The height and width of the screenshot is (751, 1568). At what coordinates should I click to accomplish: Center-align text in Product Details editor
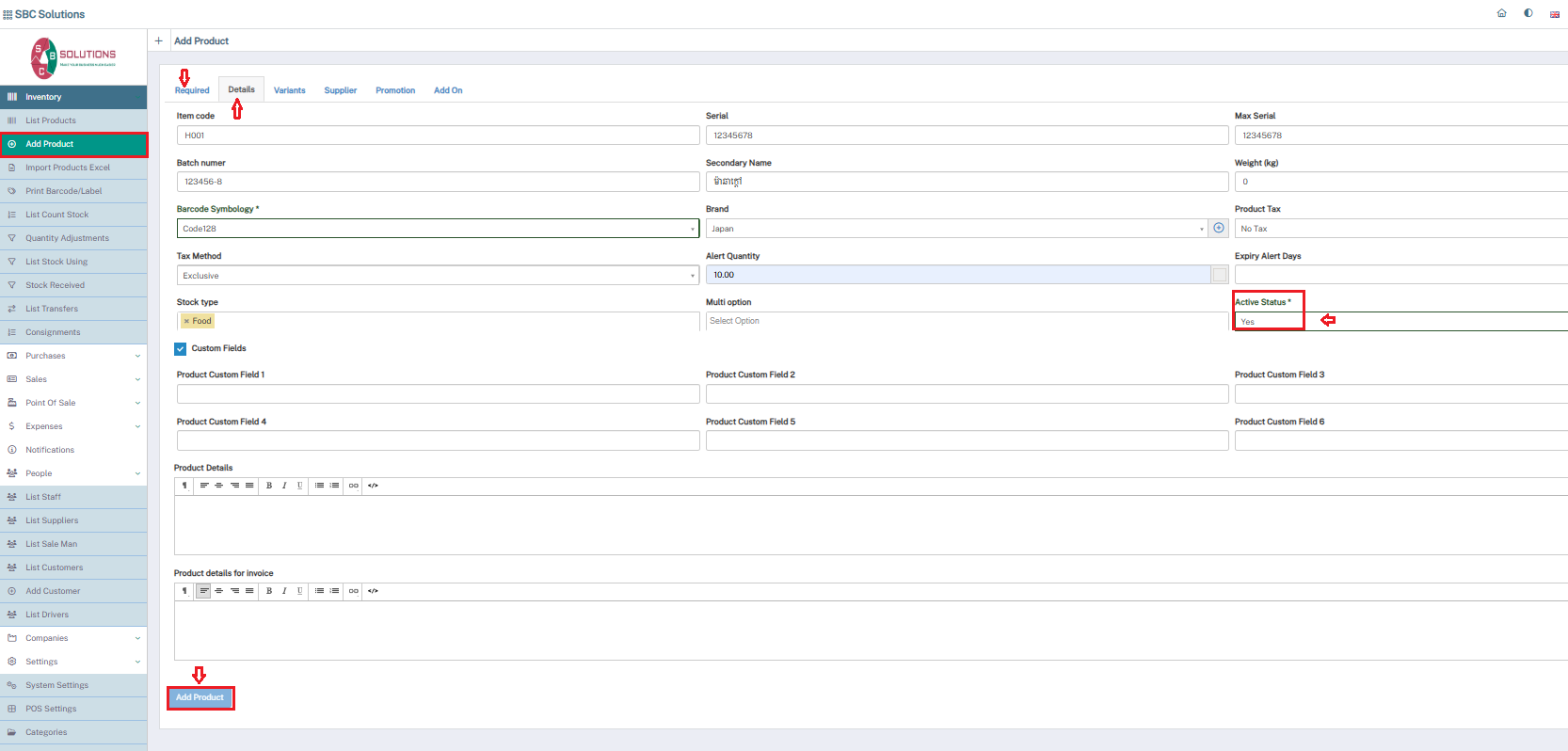point(219,486)
